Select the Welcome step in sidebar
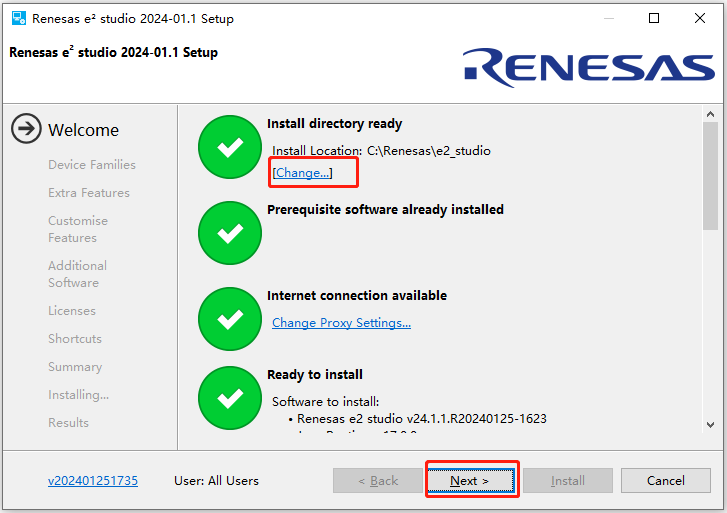727x513 pixels. (83, 130)
